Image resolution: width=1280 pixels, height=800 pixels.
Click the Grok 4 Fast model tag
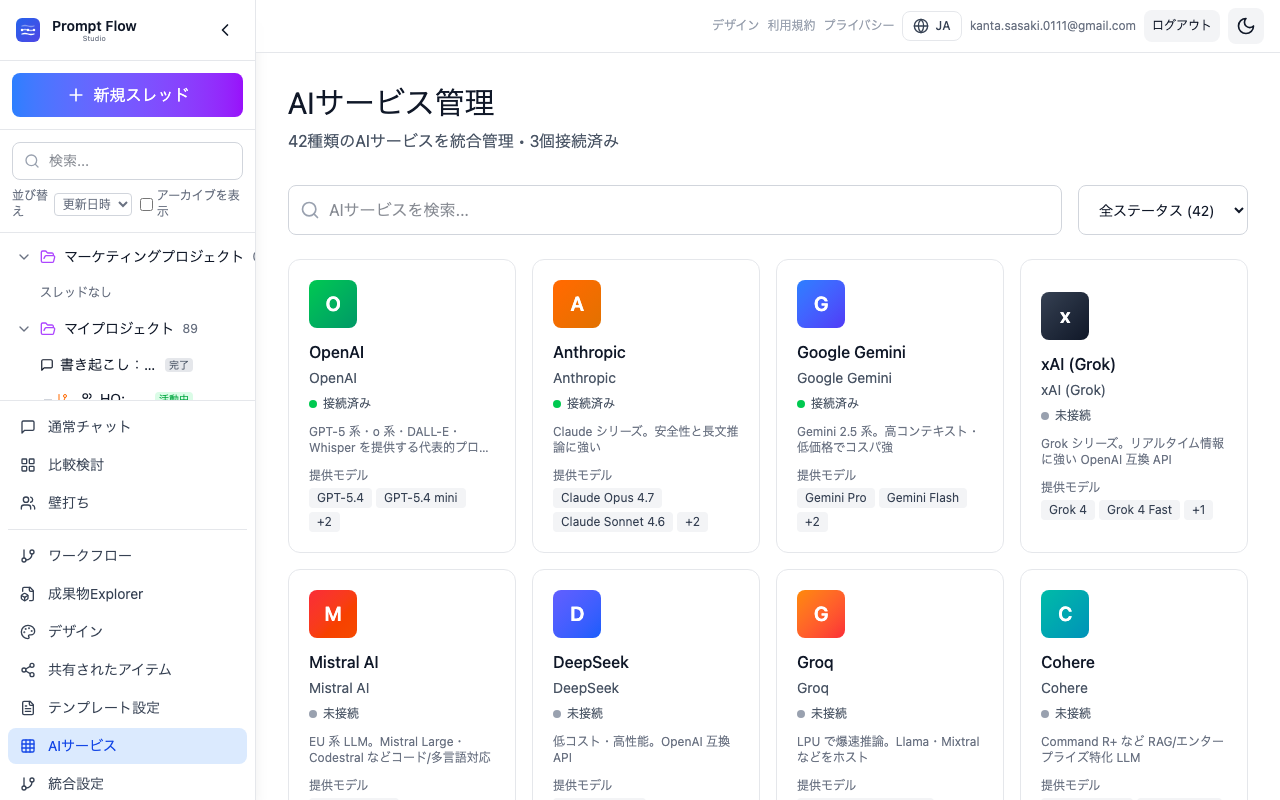click(x=1139, y=510)
